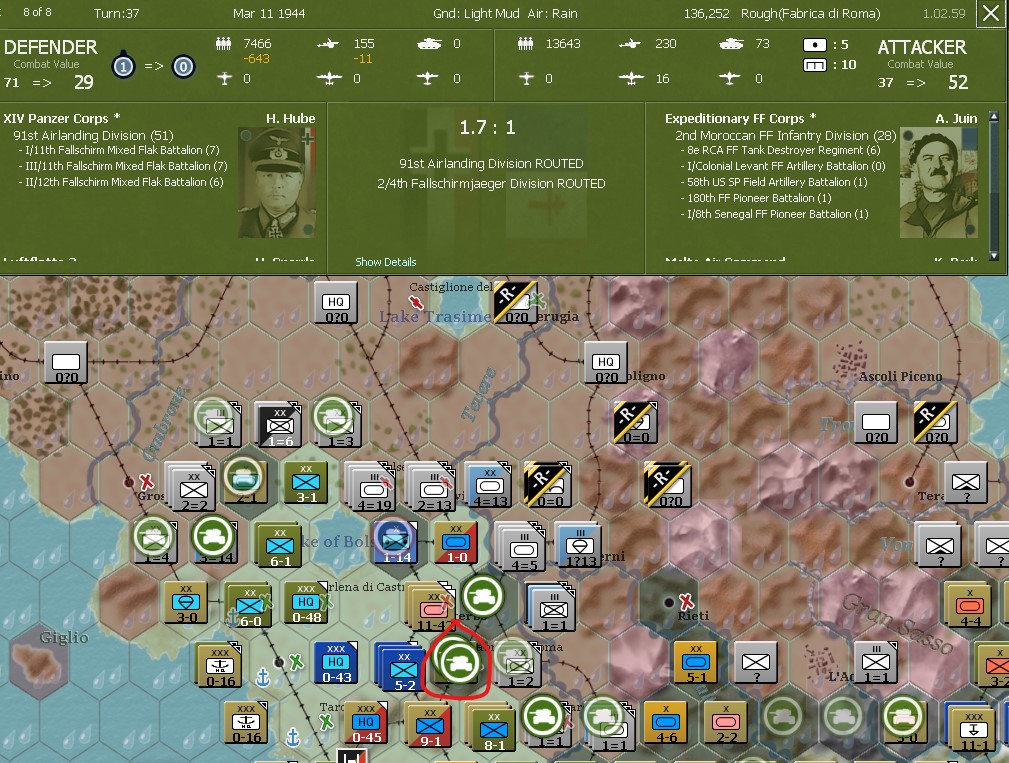
Task: Select German 2=2 infantry division stack
Action: pos(191,487)
